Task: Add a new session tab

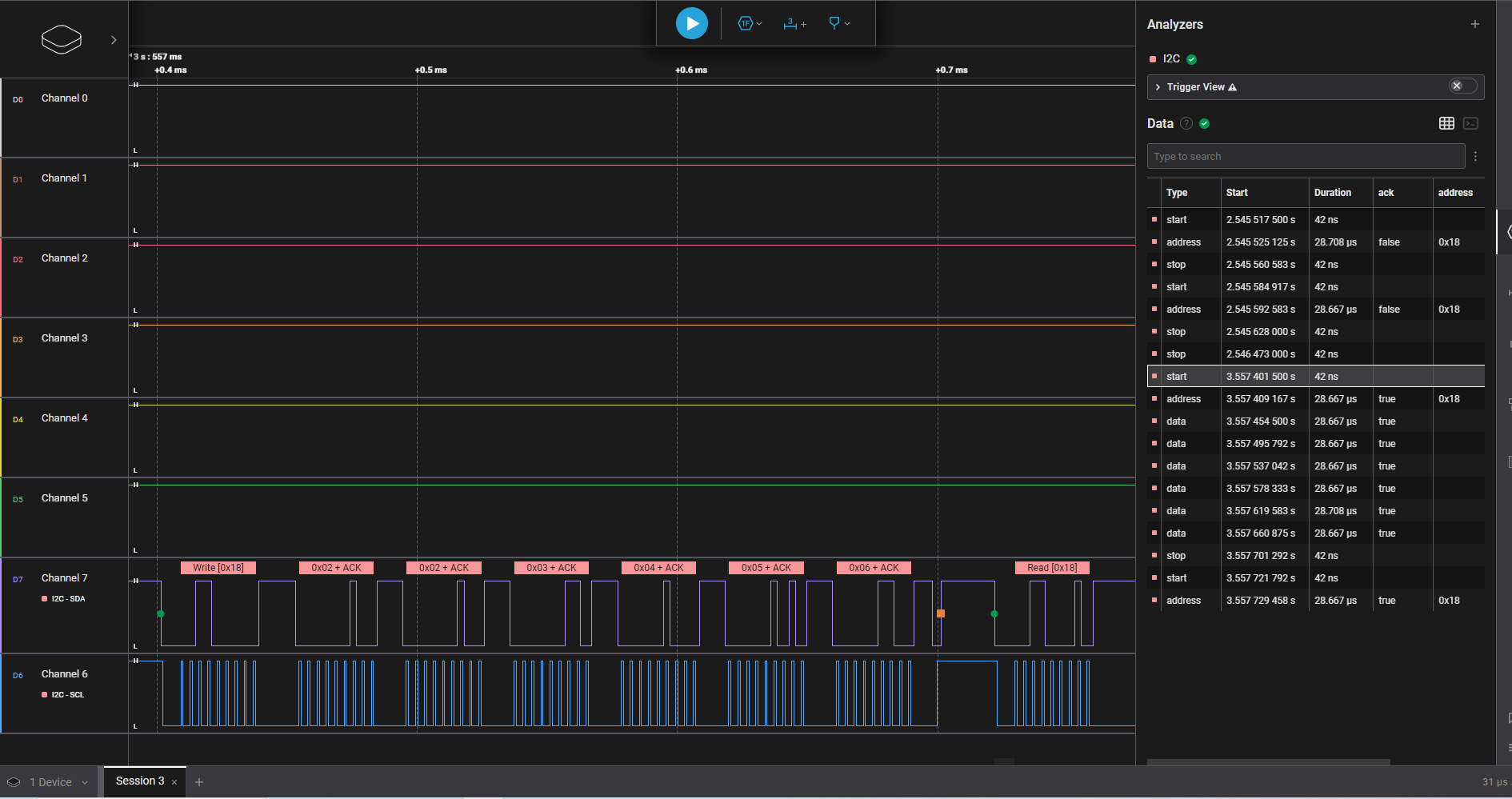Action: tap(199, 782)
